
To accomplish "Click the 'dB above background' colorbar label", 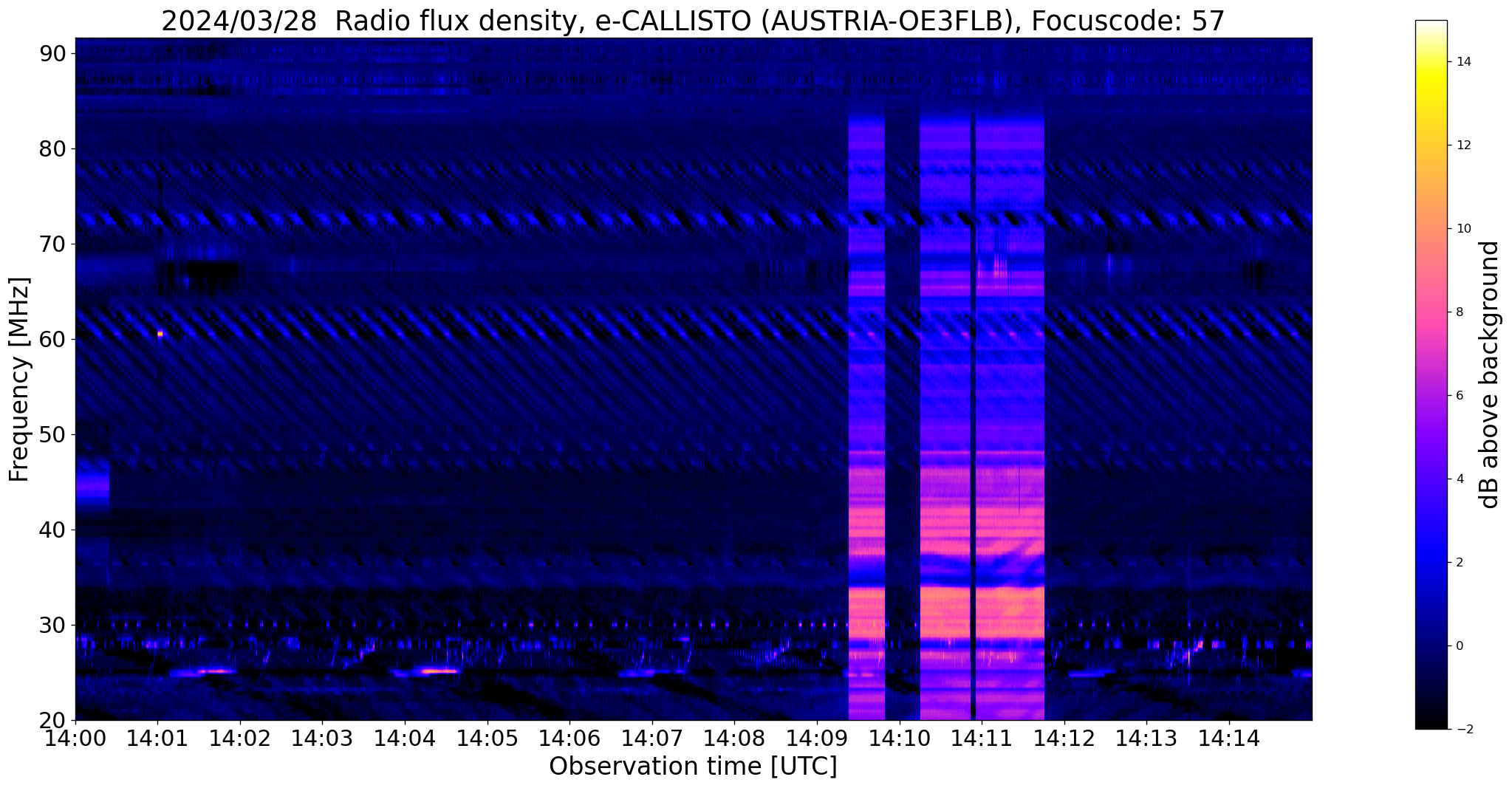I will [1490, 374].
